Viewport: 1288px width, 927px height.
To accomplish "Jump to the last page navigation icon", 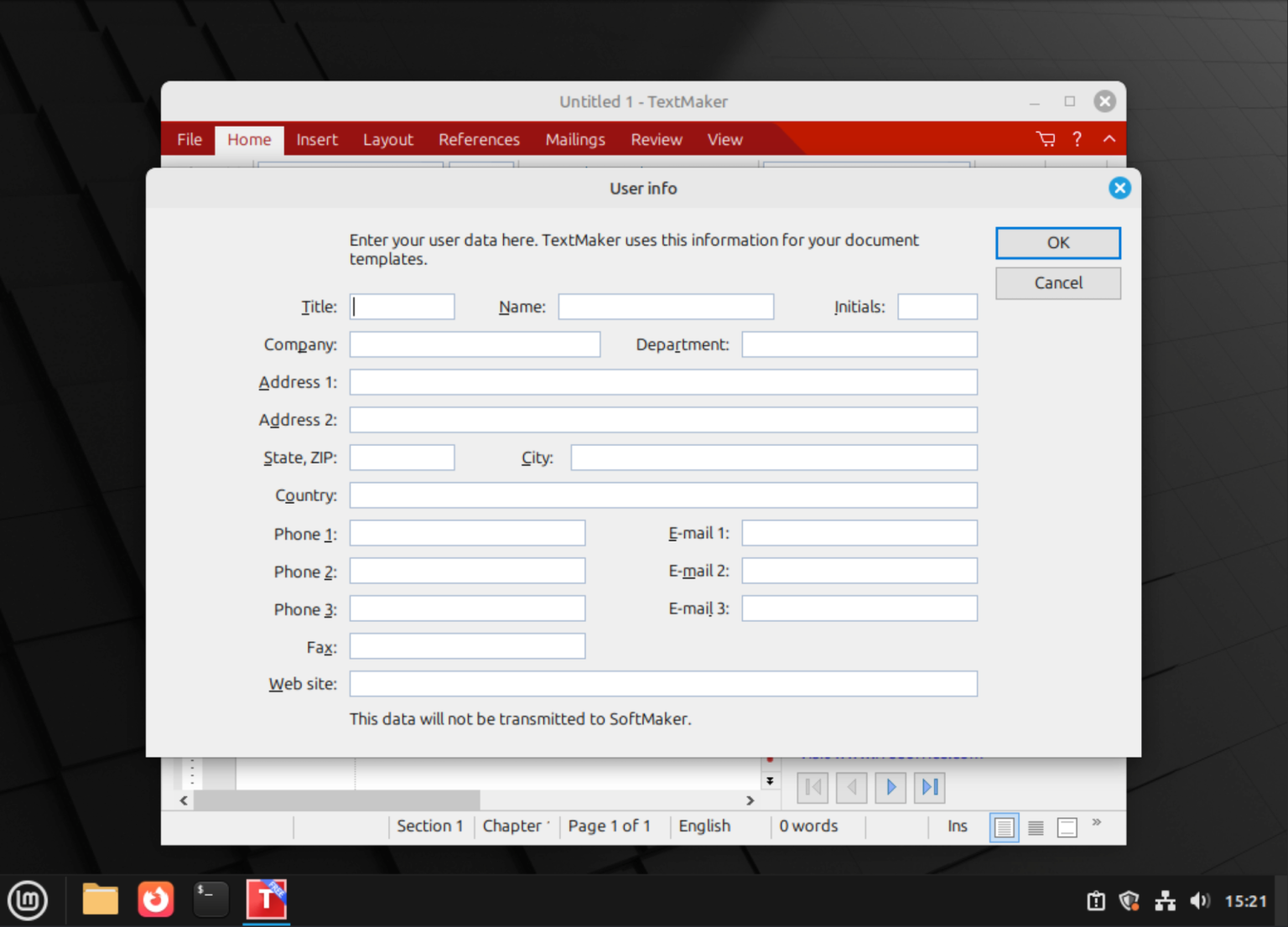I will pyautogui.click(x=928, y=787).
